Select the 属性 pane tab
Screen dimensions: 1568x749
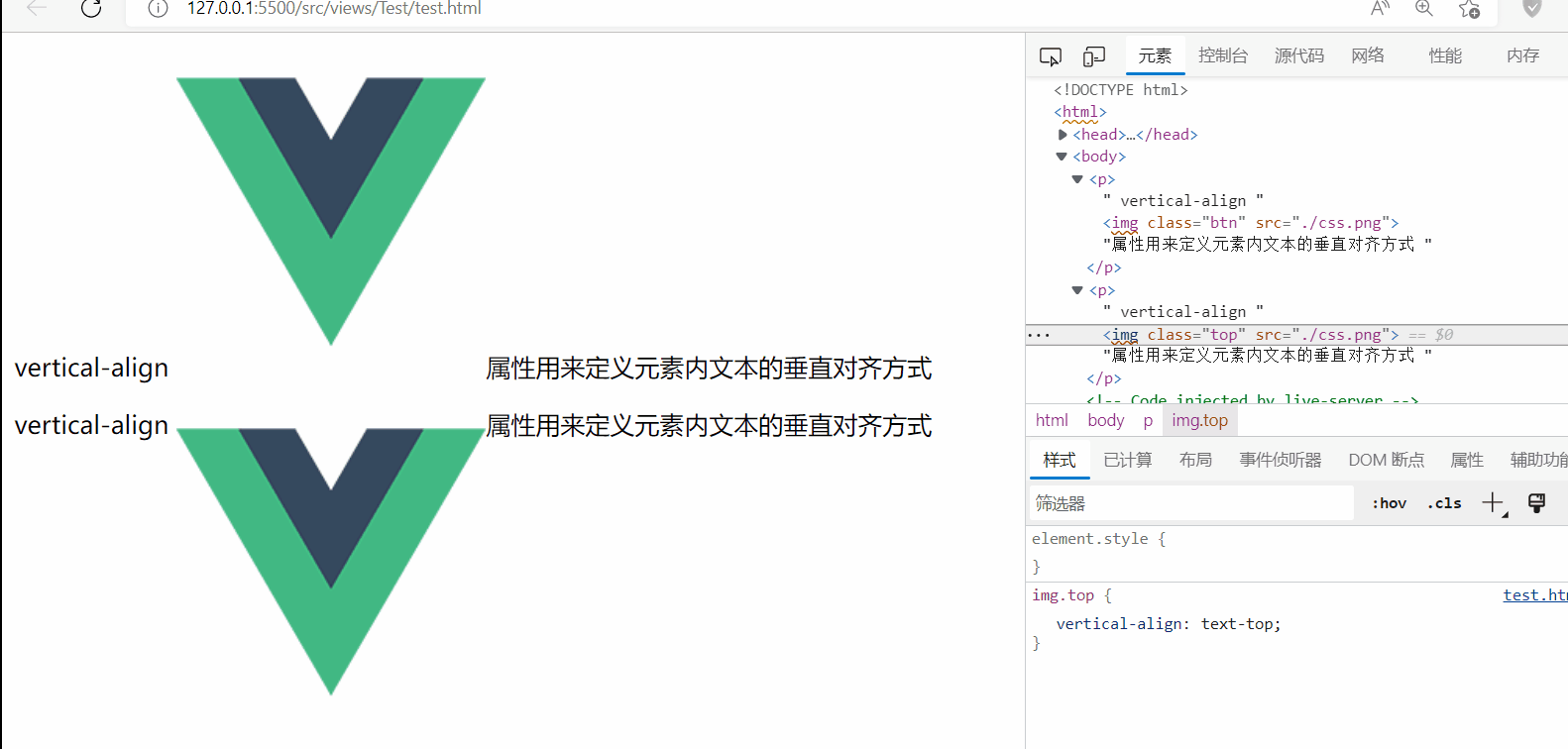tap(1467, 460)
